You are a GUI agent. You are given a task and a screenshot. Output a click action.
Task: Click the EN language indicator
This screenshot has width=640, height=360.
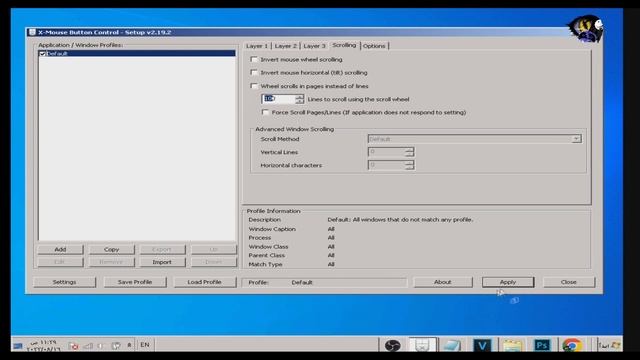[x=145, y=345]
